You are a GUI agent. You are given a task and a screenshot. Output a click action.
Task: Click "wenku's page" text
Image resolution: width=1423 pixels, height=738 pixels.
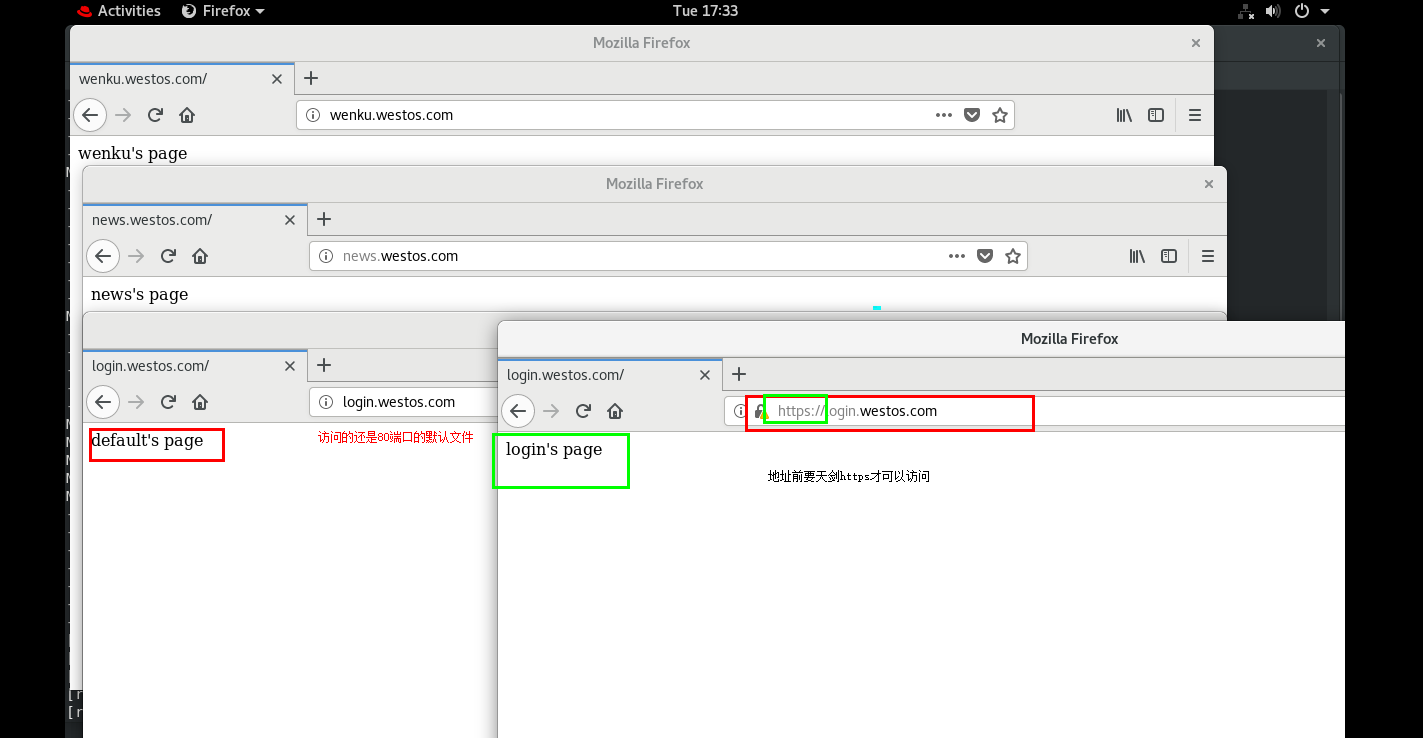tap(133, 153)
